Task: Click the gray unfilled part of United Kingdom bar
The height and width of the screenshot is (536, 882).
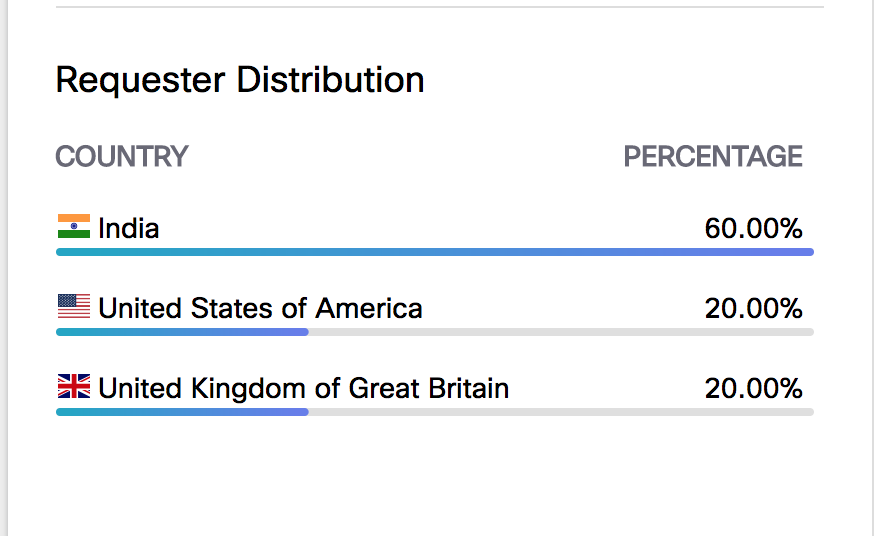Action: (560, 412)
